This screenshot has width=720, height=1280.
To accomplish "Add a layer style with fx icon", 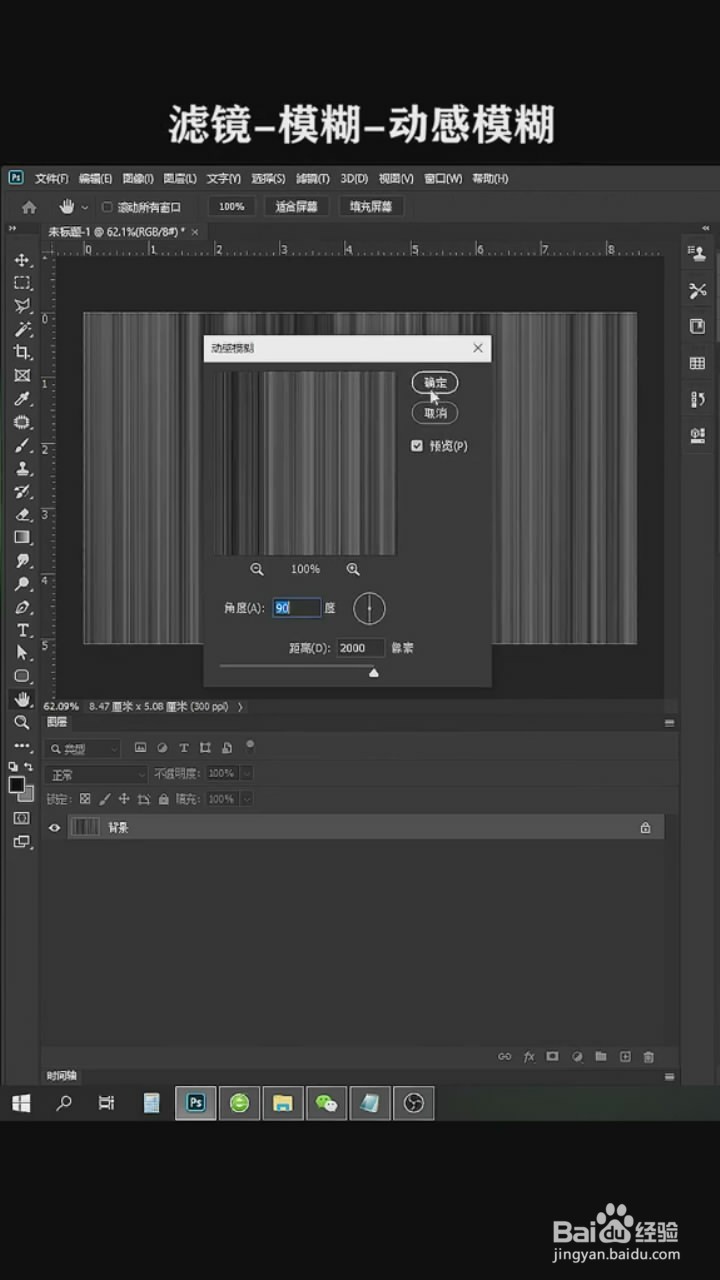I will (529, 1057).
